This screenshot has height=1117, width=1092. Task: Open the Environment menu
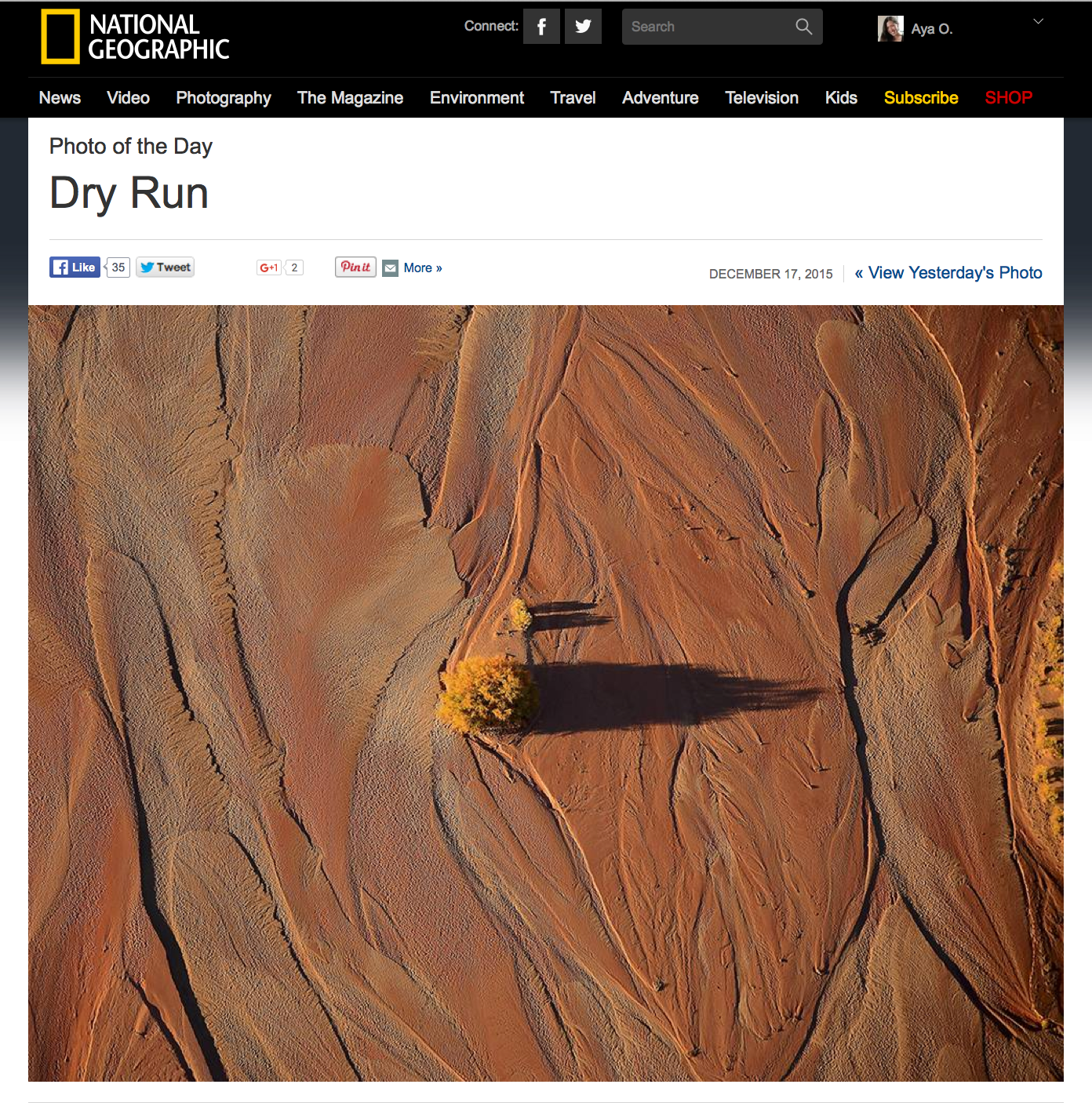click(x=477, y=98)
